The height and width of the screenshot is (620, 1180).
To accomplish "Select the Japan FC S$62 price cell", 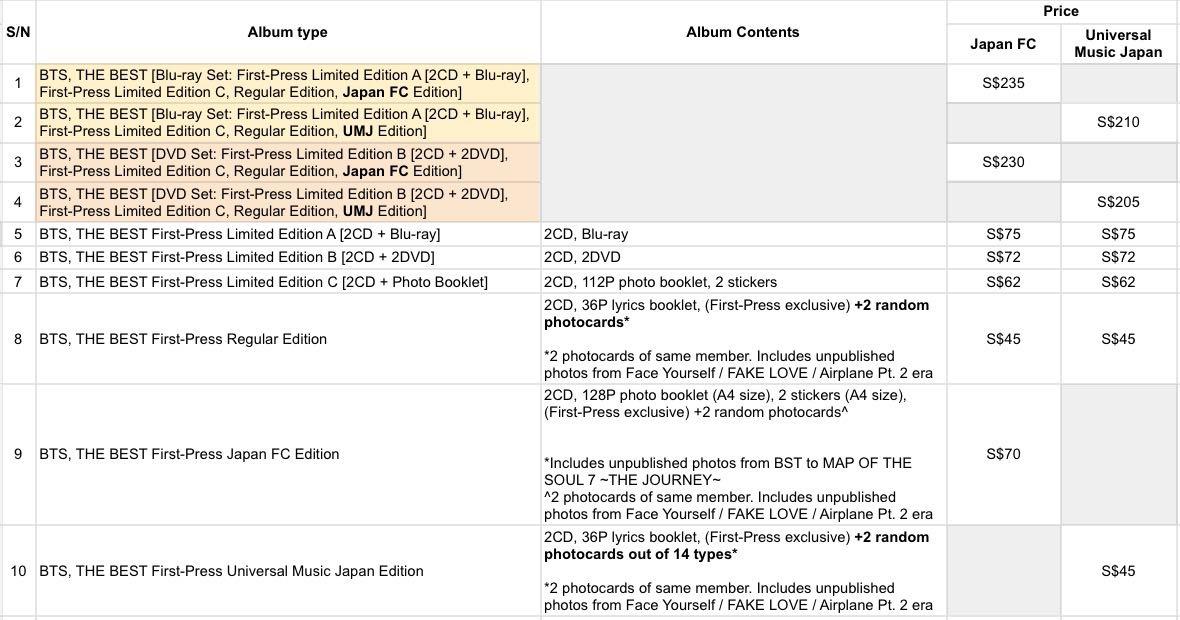I will coord(1003,282).
